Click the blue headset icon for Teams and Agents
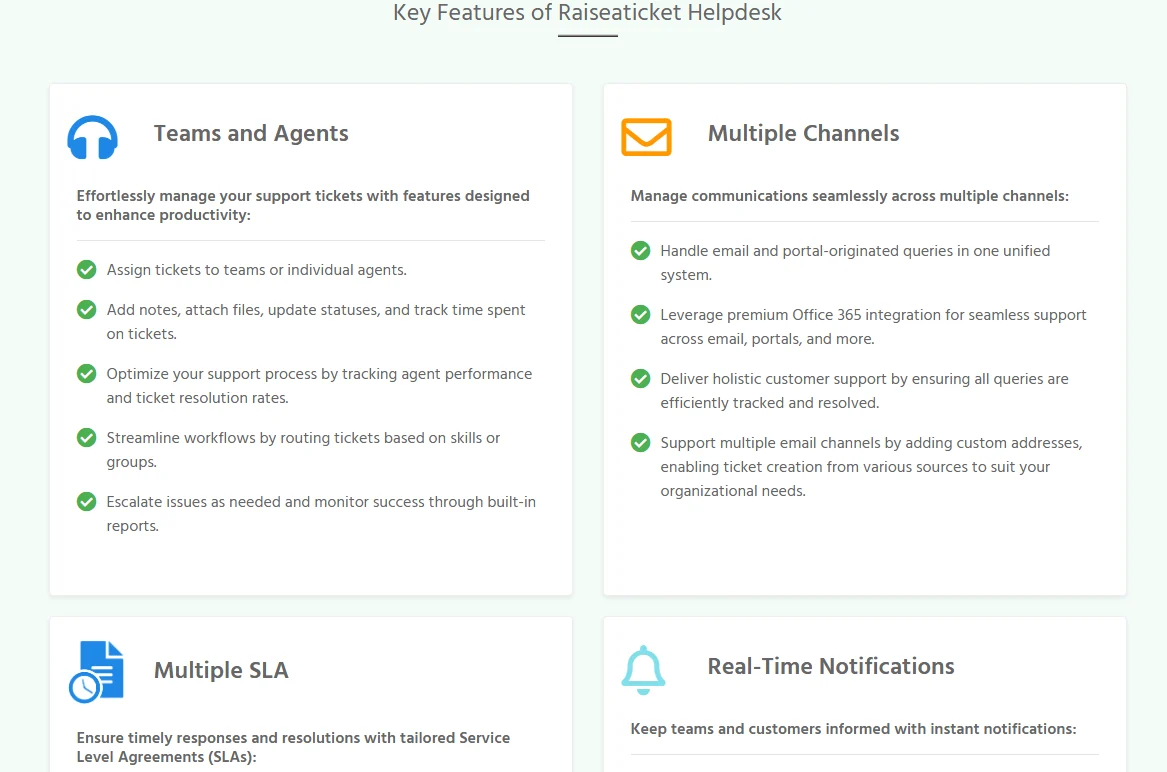 click(92, 138)
